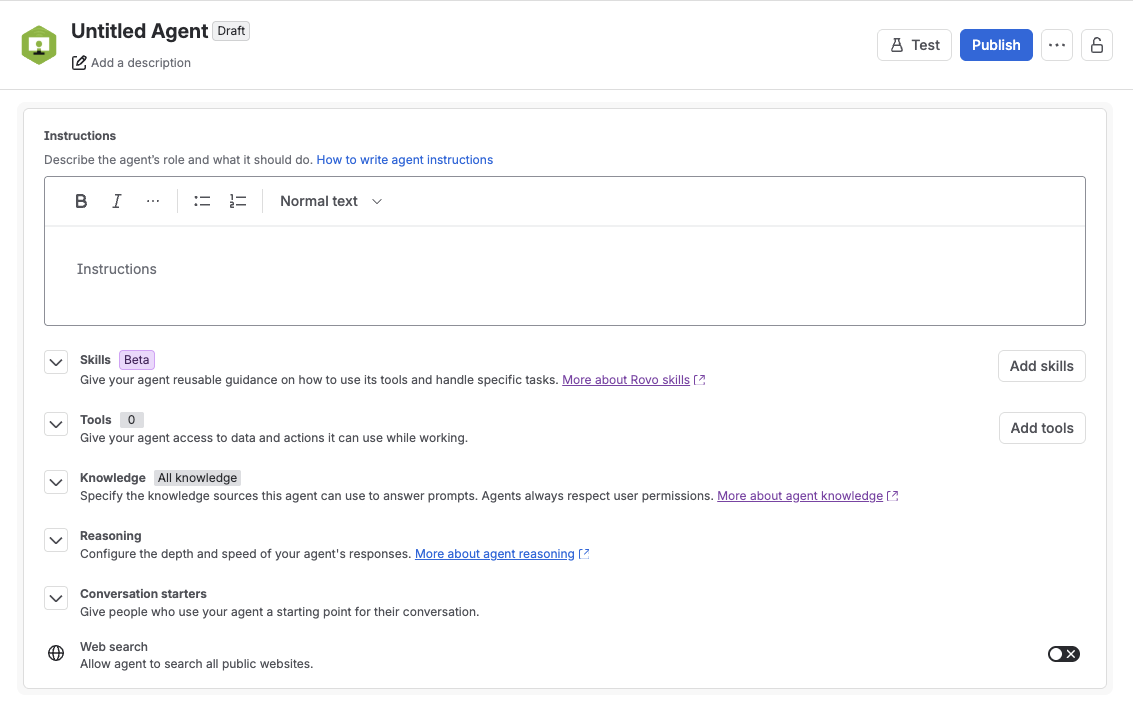1133x705 pixels.
Task: Click the Beta badge next to Skills
Action: point(137,360)
